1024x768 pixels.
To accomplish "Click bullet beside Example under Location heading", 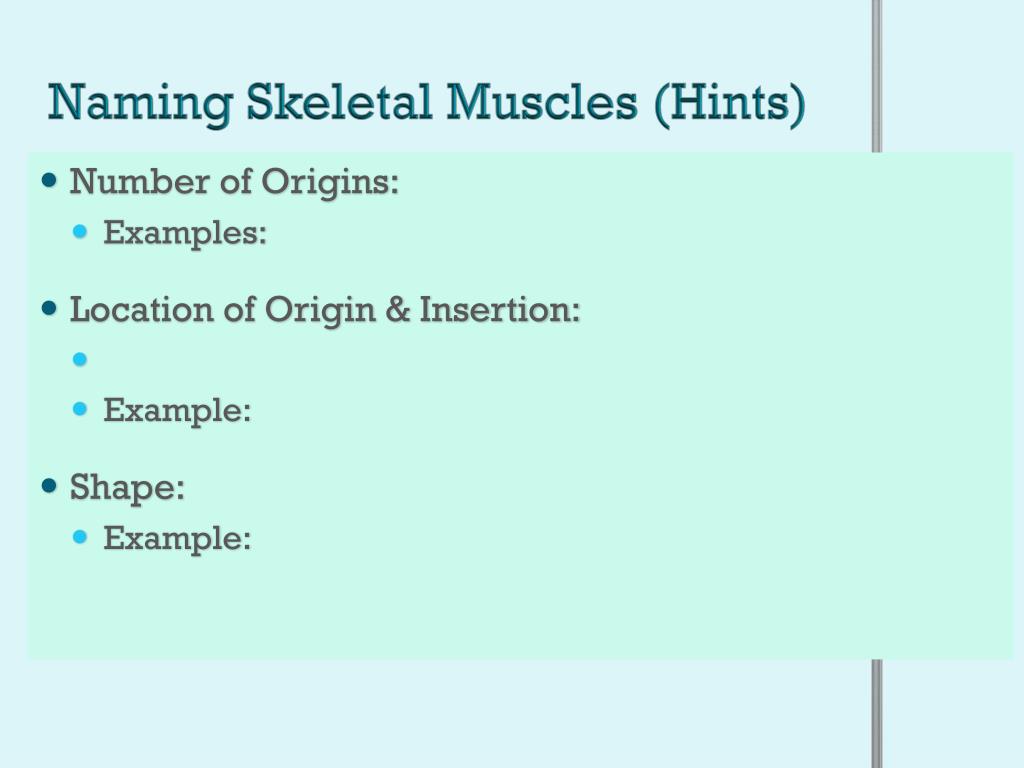I will coord(80,409).
